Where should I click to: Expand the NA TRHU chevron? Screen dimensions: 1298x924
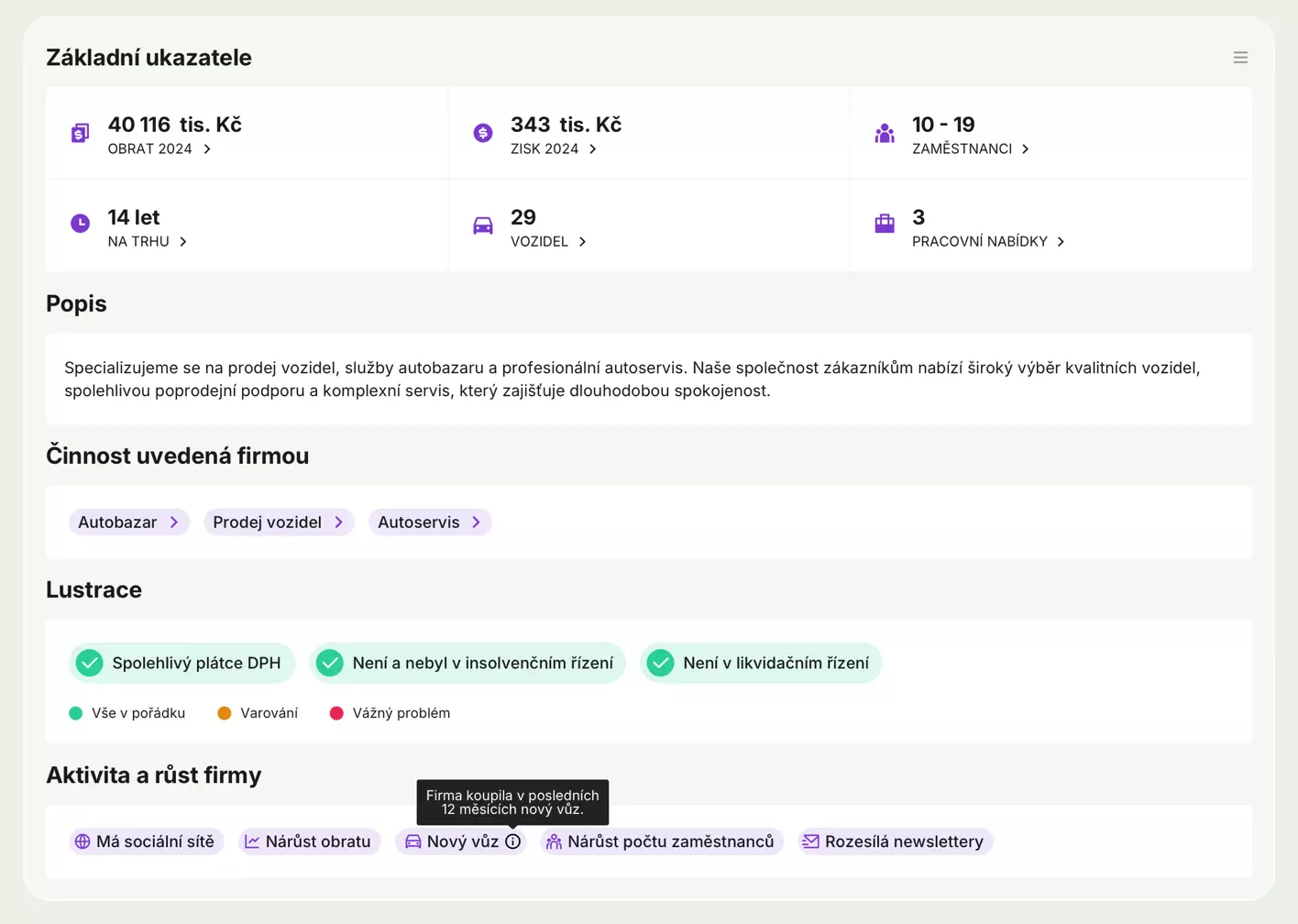point(183,241)
